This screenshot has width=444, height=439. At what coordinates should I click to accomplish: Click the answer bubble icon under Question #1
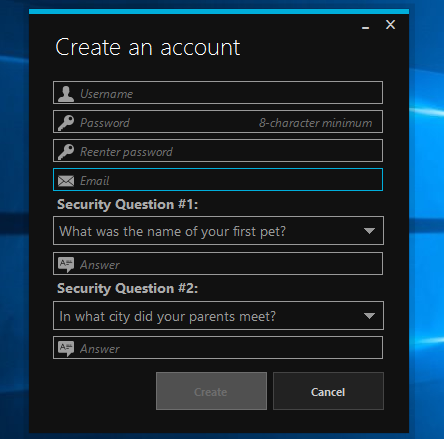66,265
